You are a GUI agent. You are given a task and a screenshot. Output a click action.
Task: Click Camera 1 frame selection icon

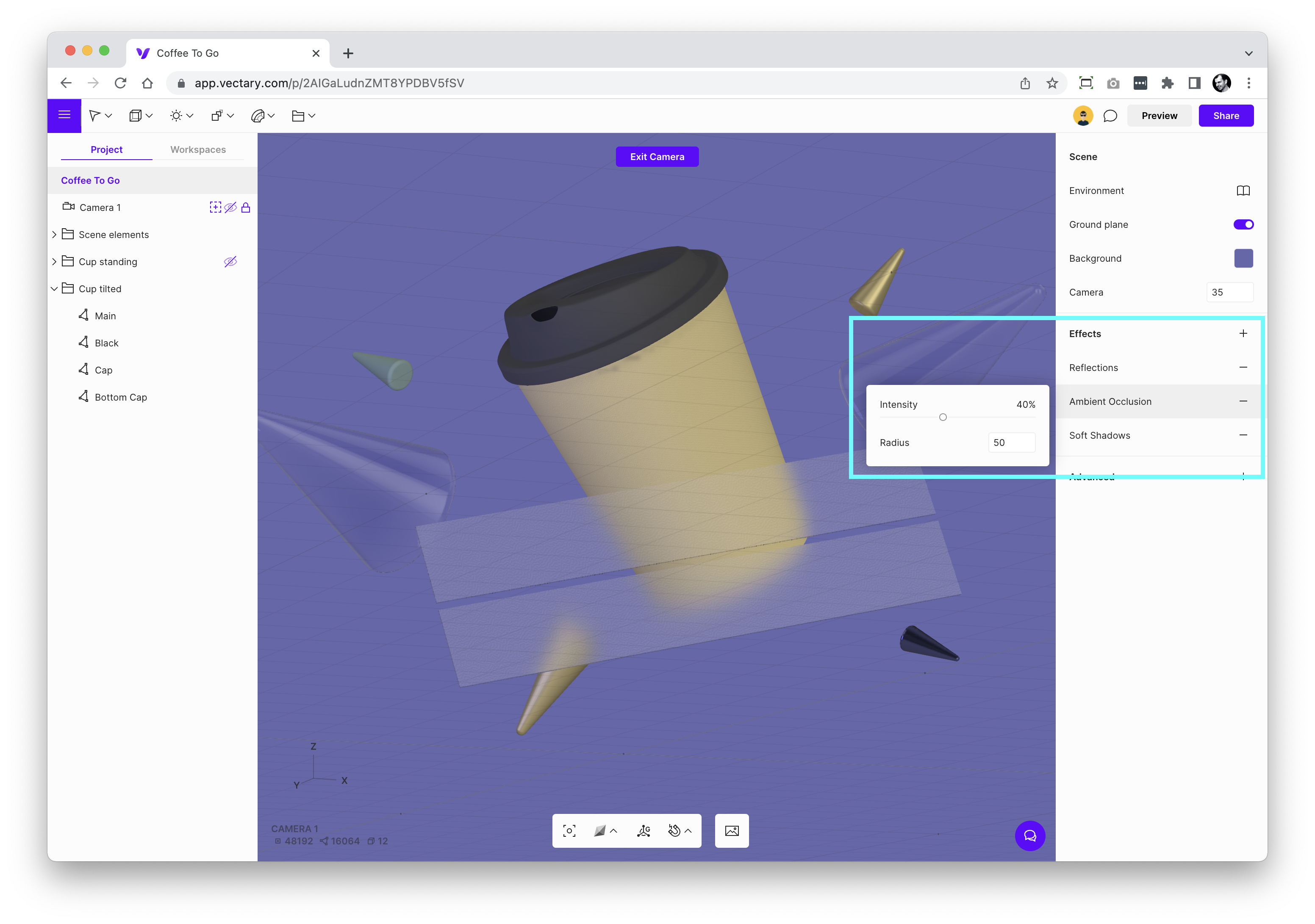tap(215, 207)
